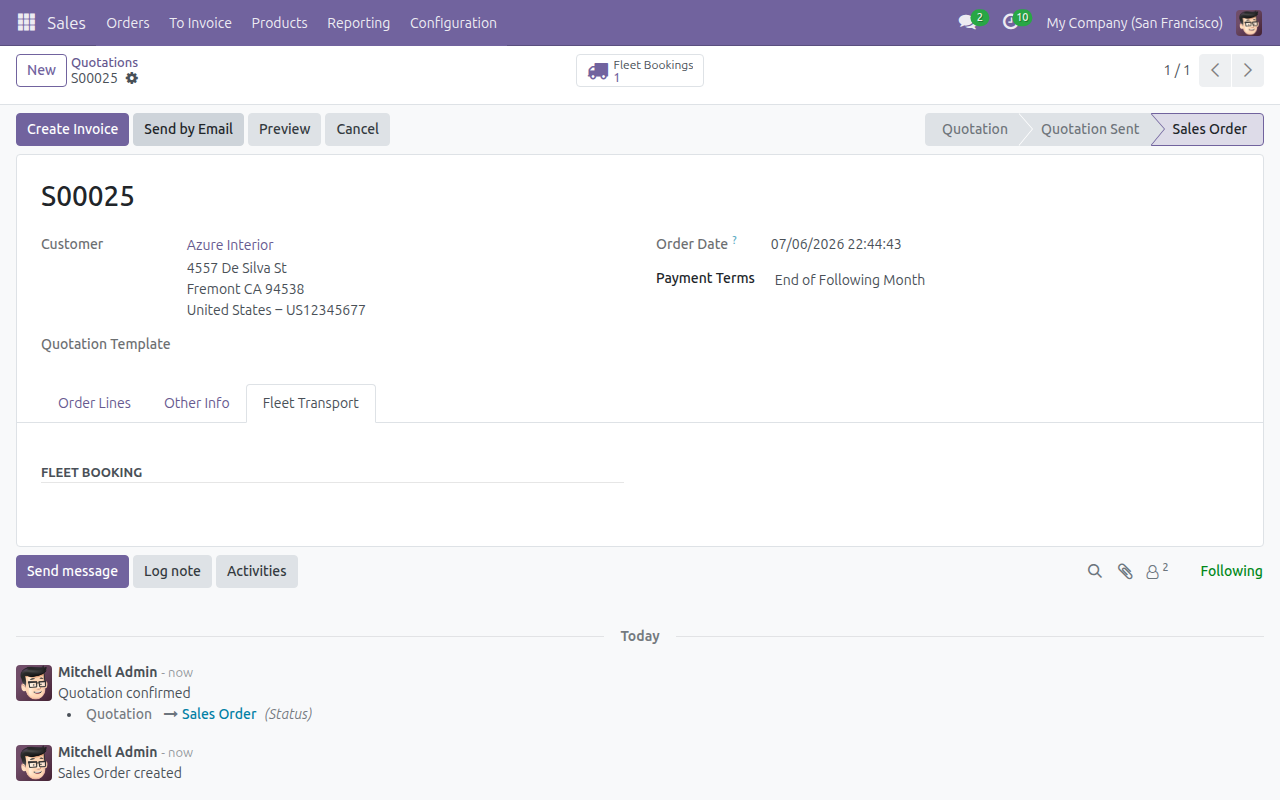
Task: Click the Log note button
Action: tap(172, 571)
